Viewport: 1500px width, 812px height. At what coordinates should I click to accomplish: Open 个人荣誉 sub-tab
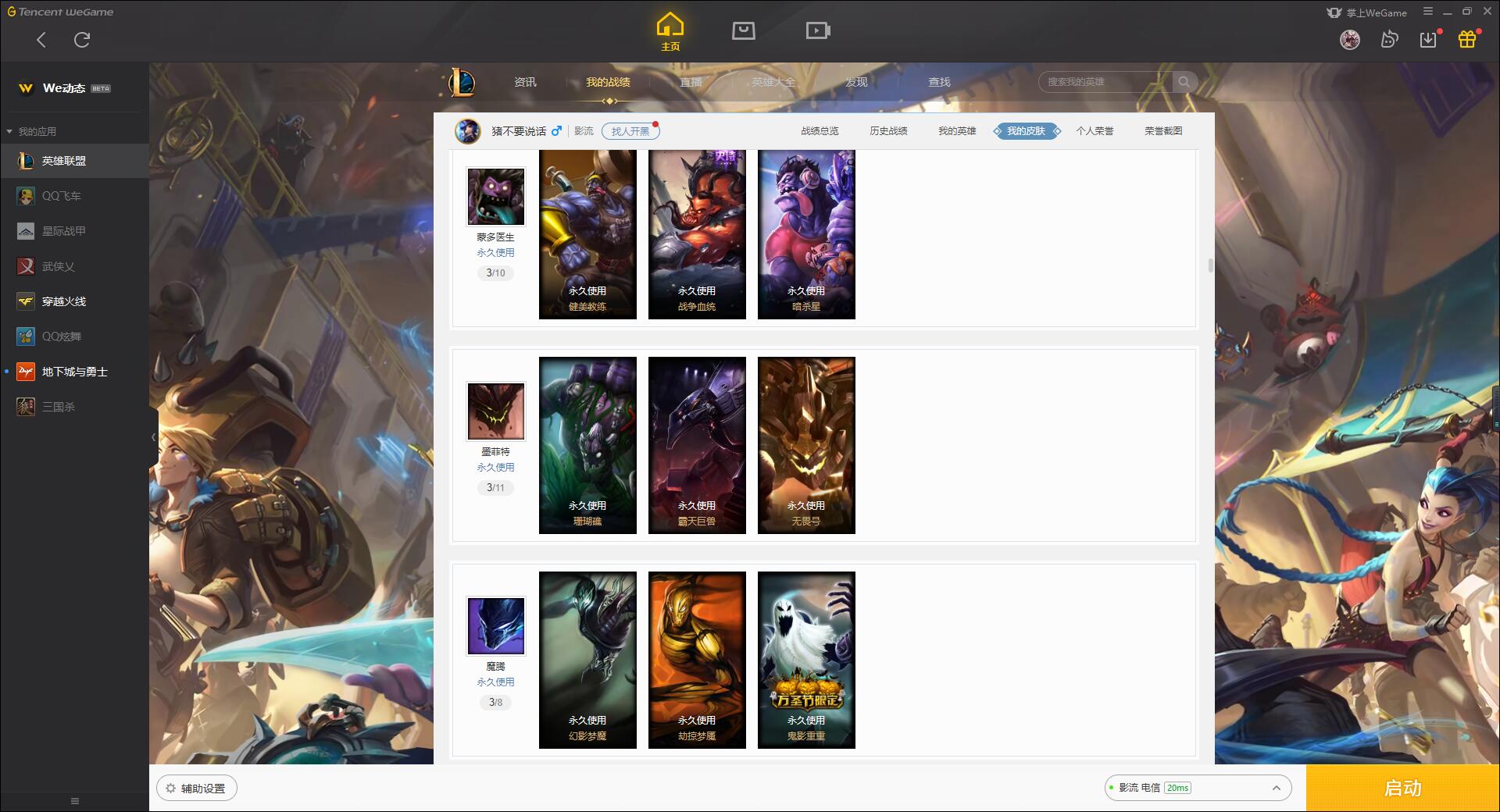(x=1095, y=131)
